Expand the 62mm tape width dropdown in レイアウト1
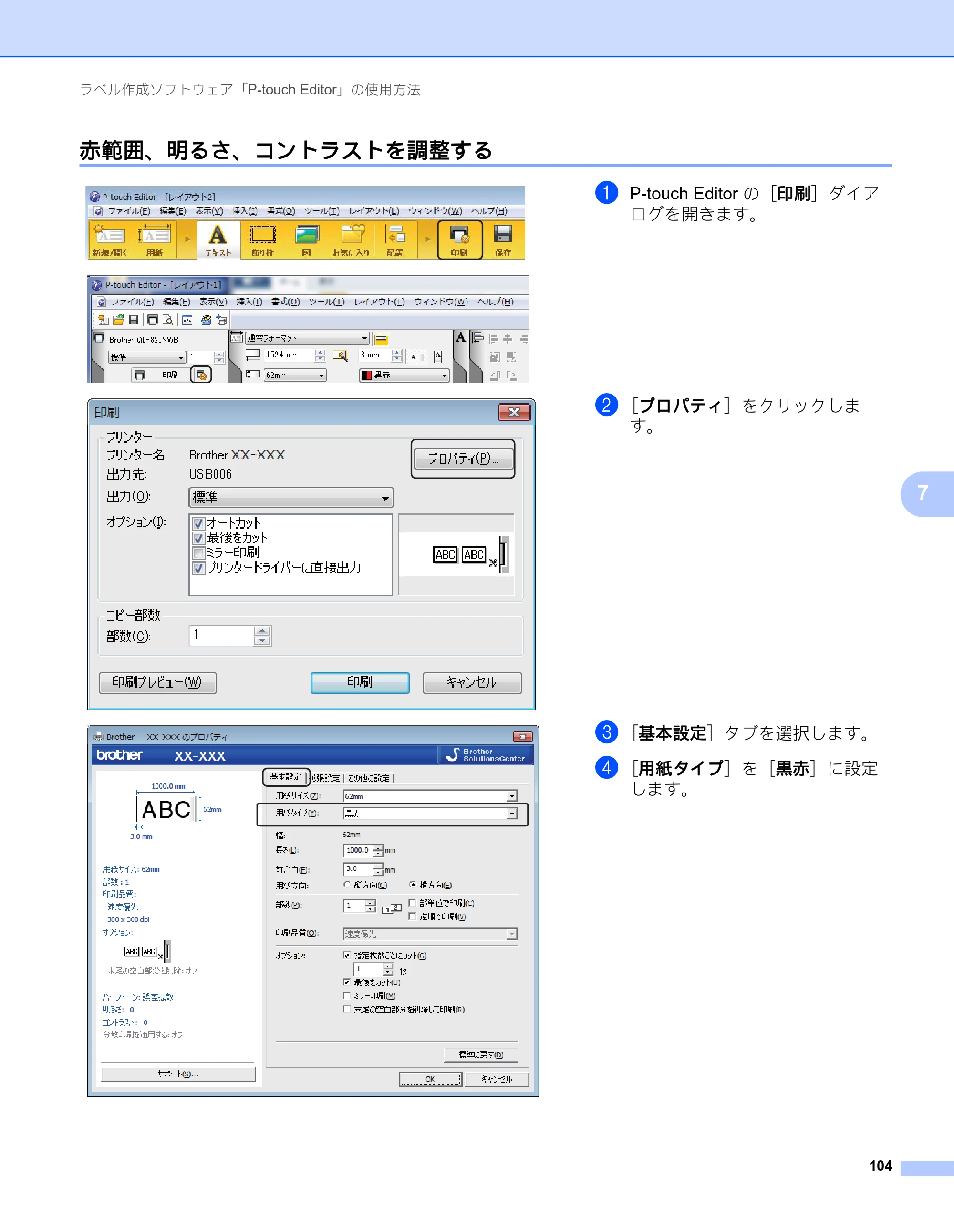 pyautogui.click(x=295, y=375)
